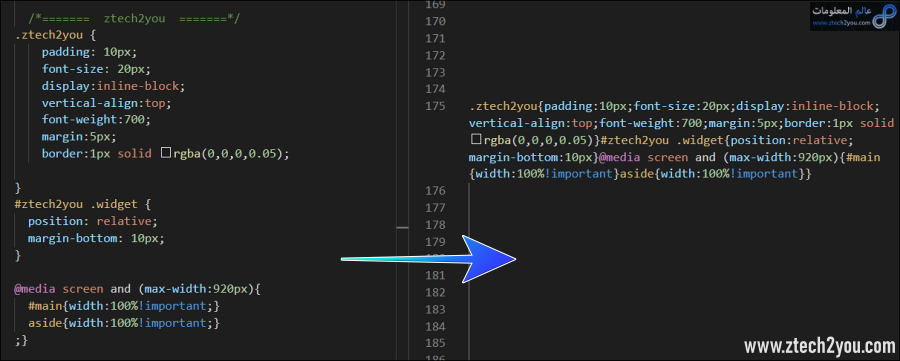Click line number 182 in the gutter

[x=436, y=292]
